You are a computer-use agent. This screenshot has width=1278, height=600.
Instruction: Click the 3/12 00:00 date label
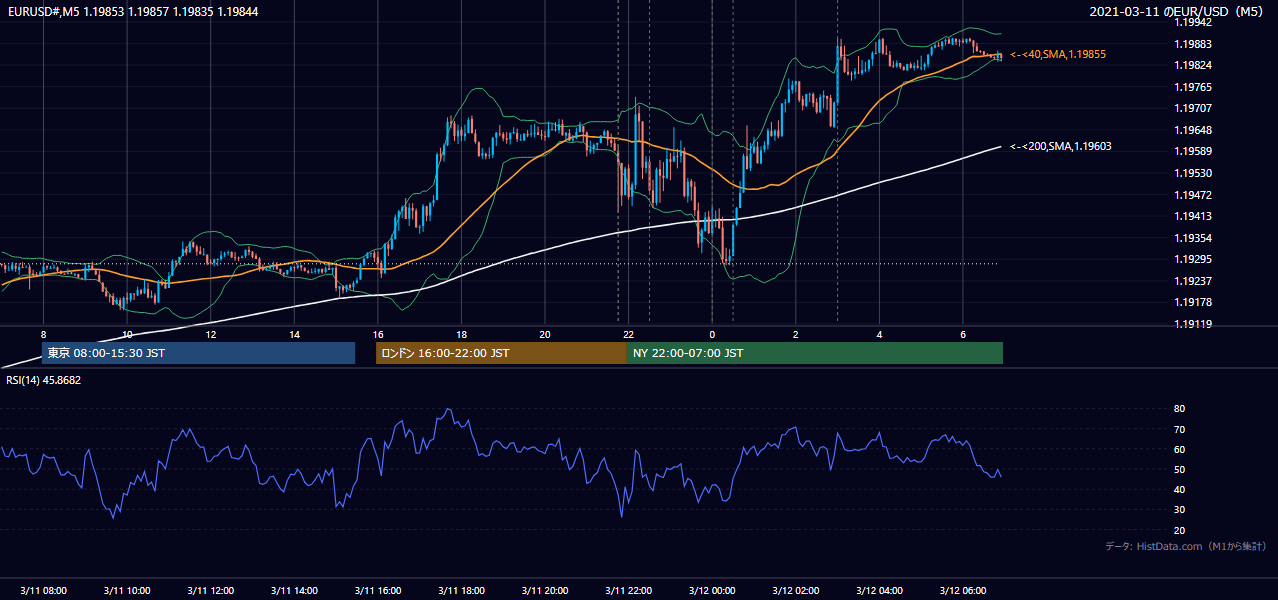pyautogui.click(x=712, y=591)
